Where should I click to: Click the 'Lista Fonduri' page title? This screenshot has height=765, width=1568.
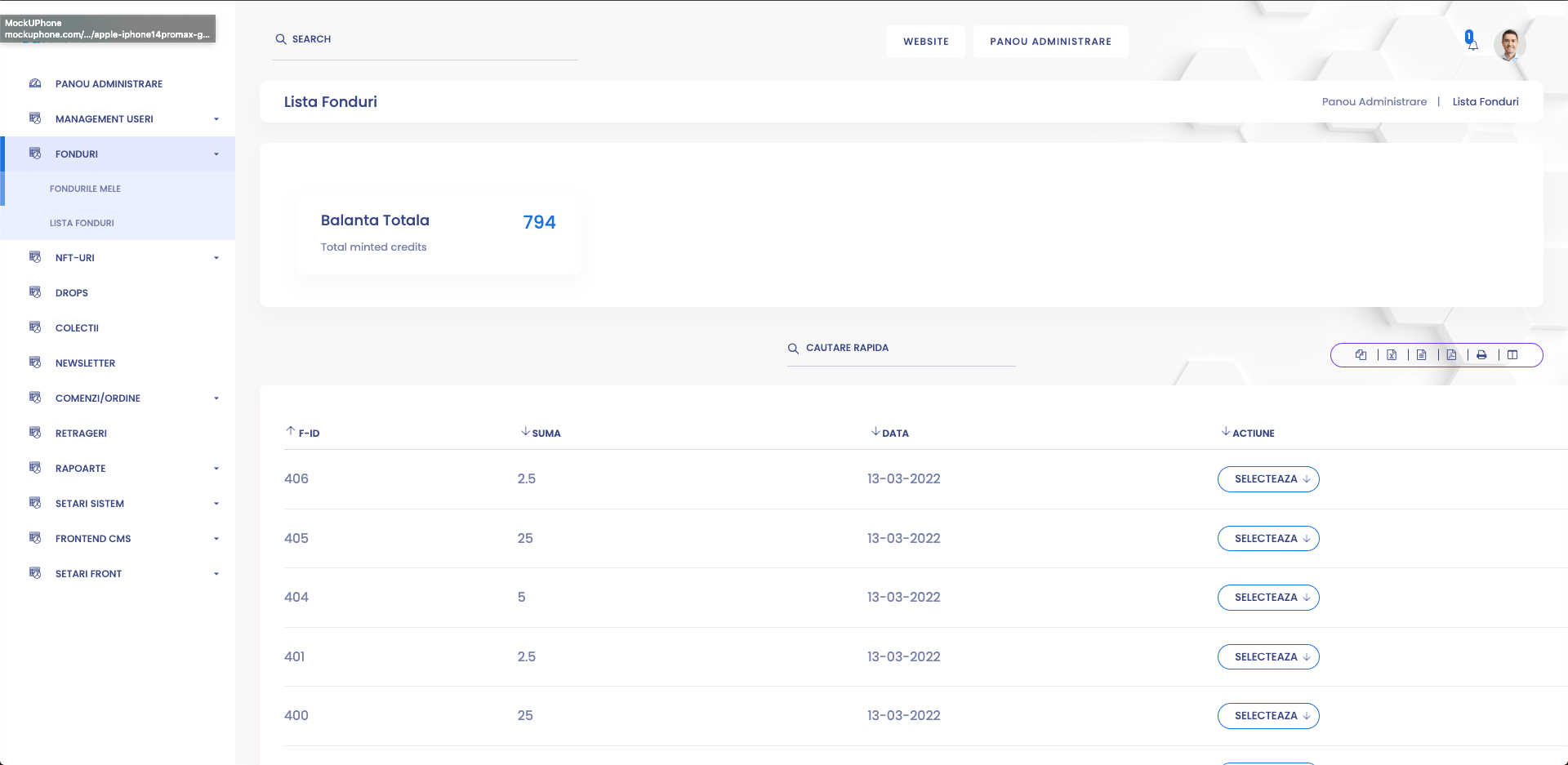coord(331,102)
